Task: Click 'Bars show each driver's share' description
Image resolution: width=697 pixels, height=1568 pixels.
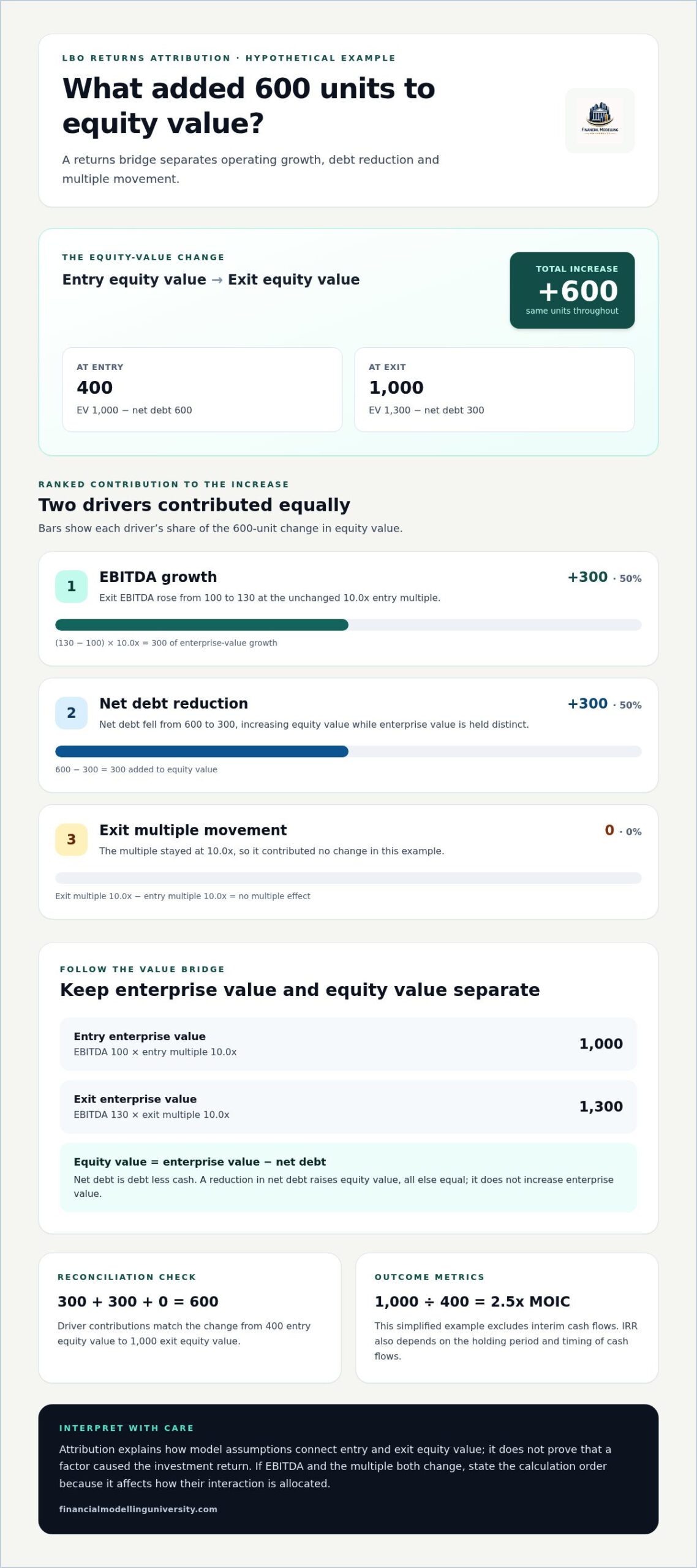Action: (x=220, y=529)
